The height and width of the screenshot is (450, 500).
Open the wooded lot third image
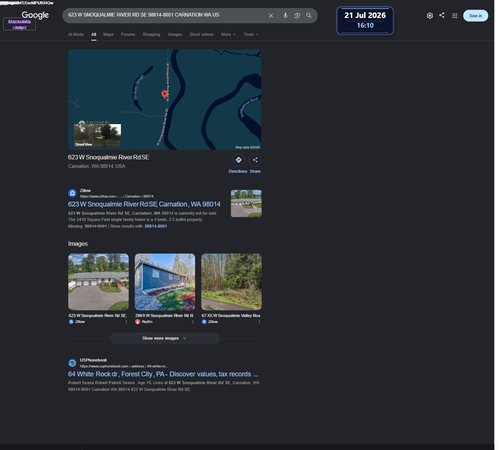231,282
